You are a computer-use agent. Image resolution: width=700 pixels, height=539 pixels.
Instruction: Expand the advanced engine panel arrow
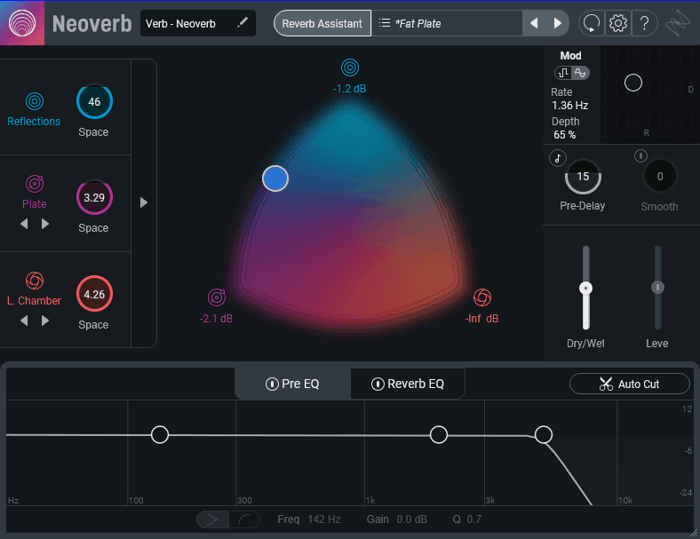coord(143,203)
